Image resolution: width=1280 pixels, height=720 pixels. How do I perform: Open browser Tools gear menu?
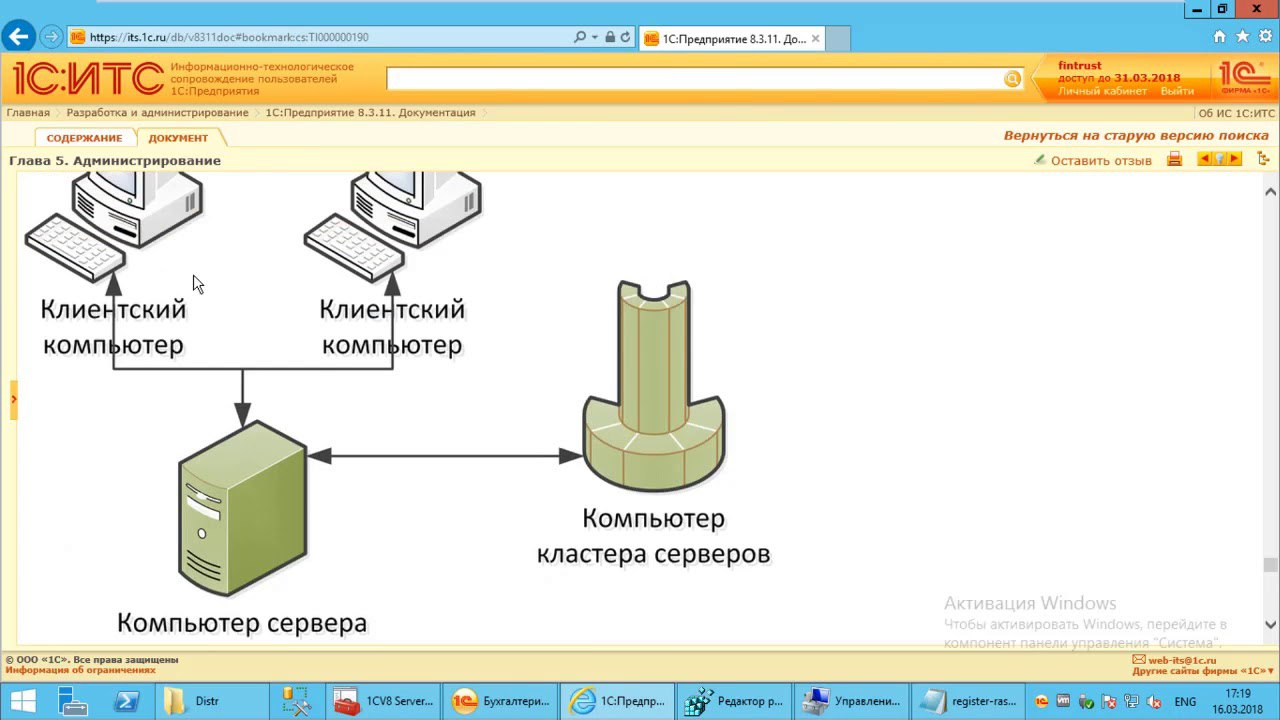(1265, 37)
